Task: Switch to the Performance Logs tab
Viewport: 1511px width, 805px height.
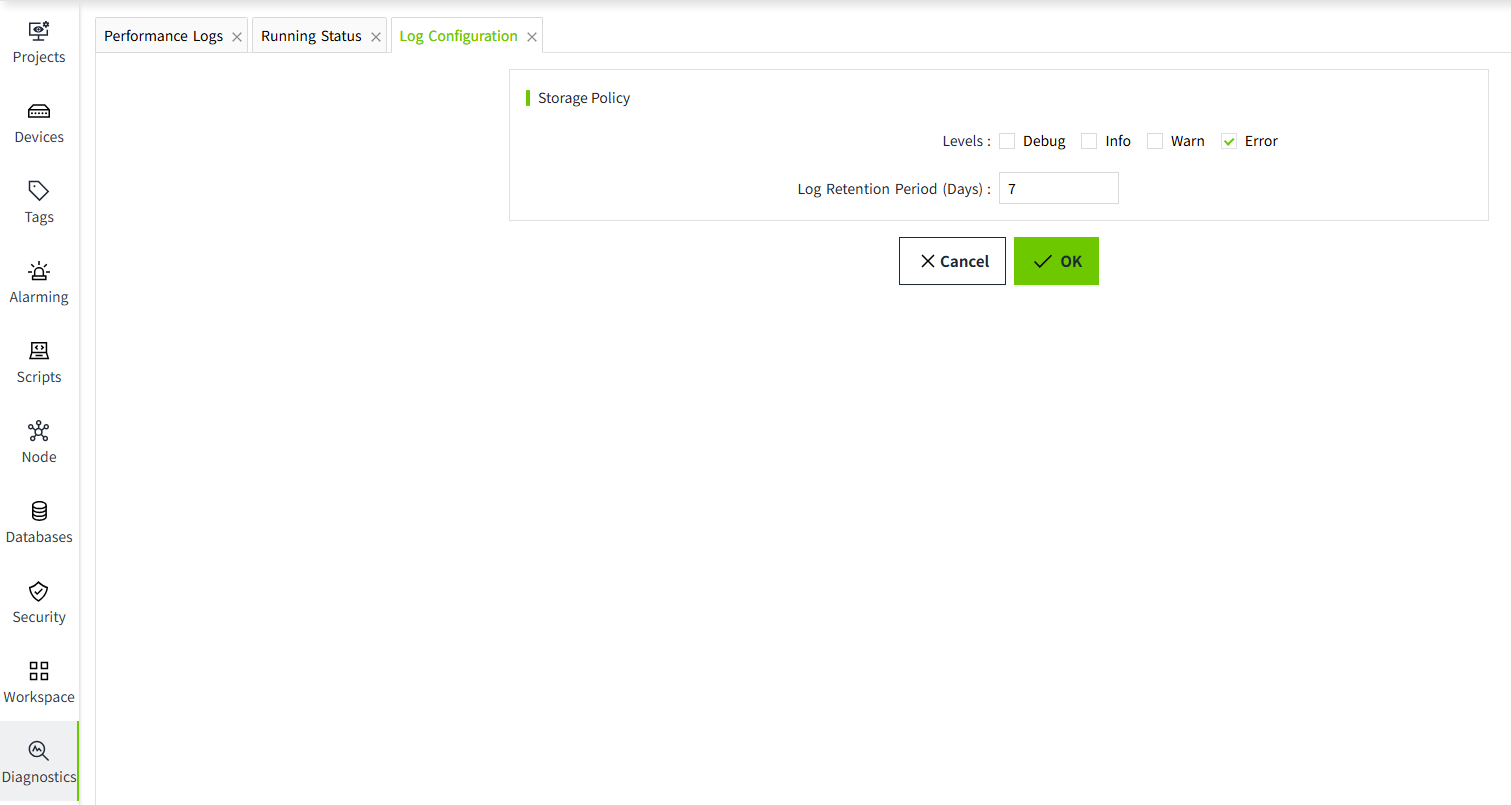Action: [x=163, y=36]
